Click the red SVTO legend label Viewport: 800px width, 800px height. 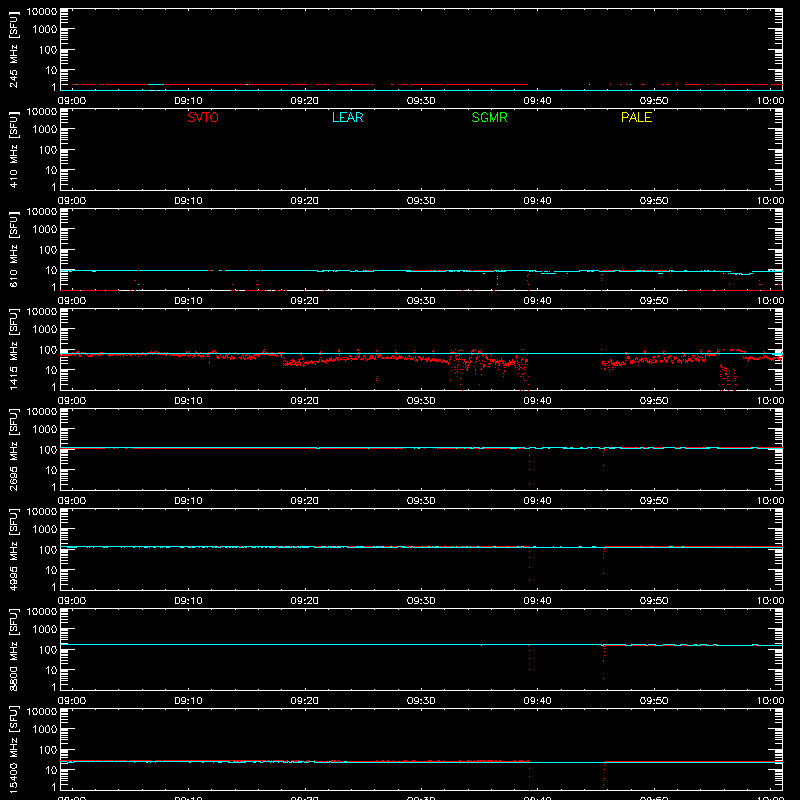[x=203, y=117]
